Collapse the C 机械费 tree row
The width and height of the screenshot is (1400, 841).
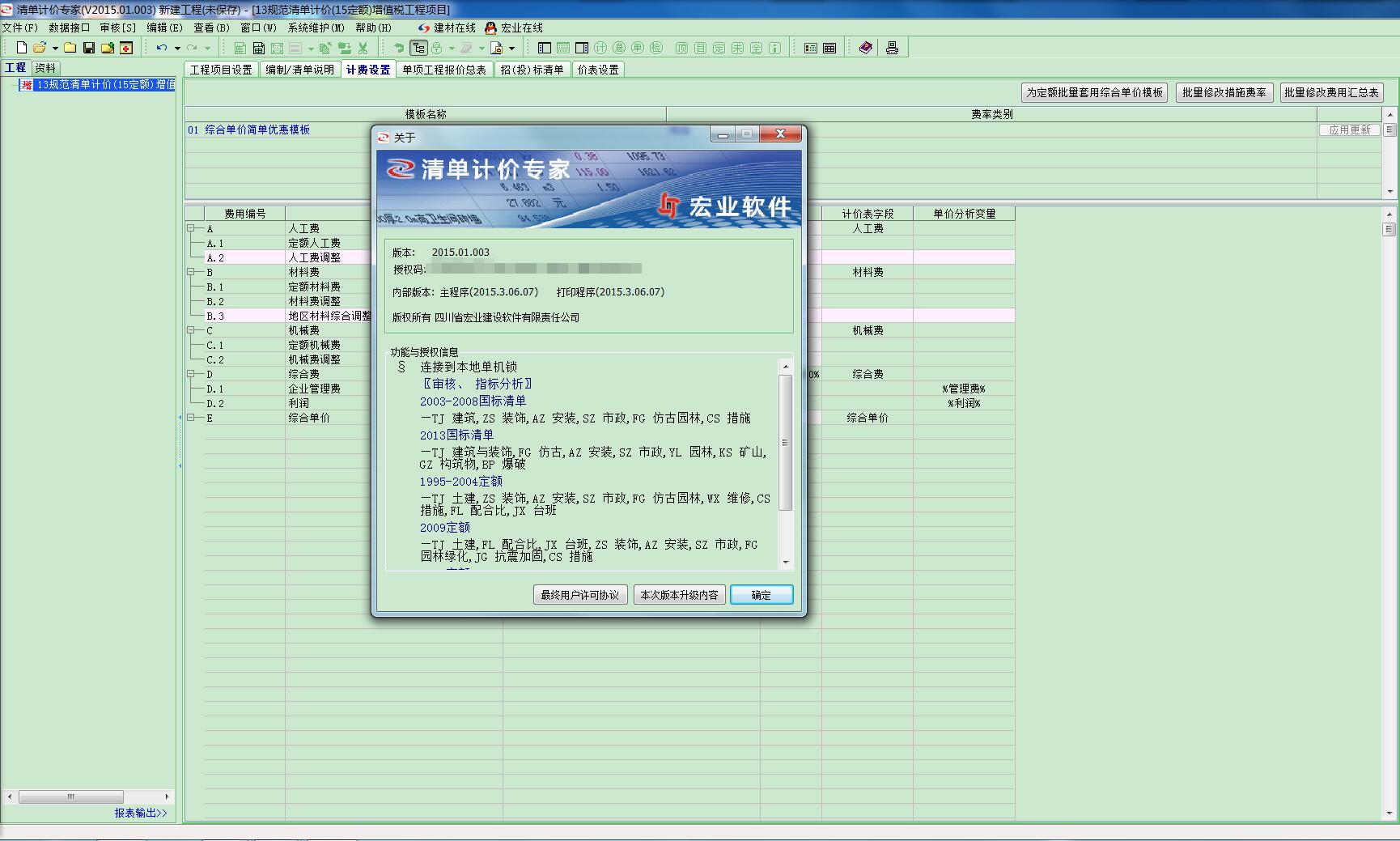[191, 330]
